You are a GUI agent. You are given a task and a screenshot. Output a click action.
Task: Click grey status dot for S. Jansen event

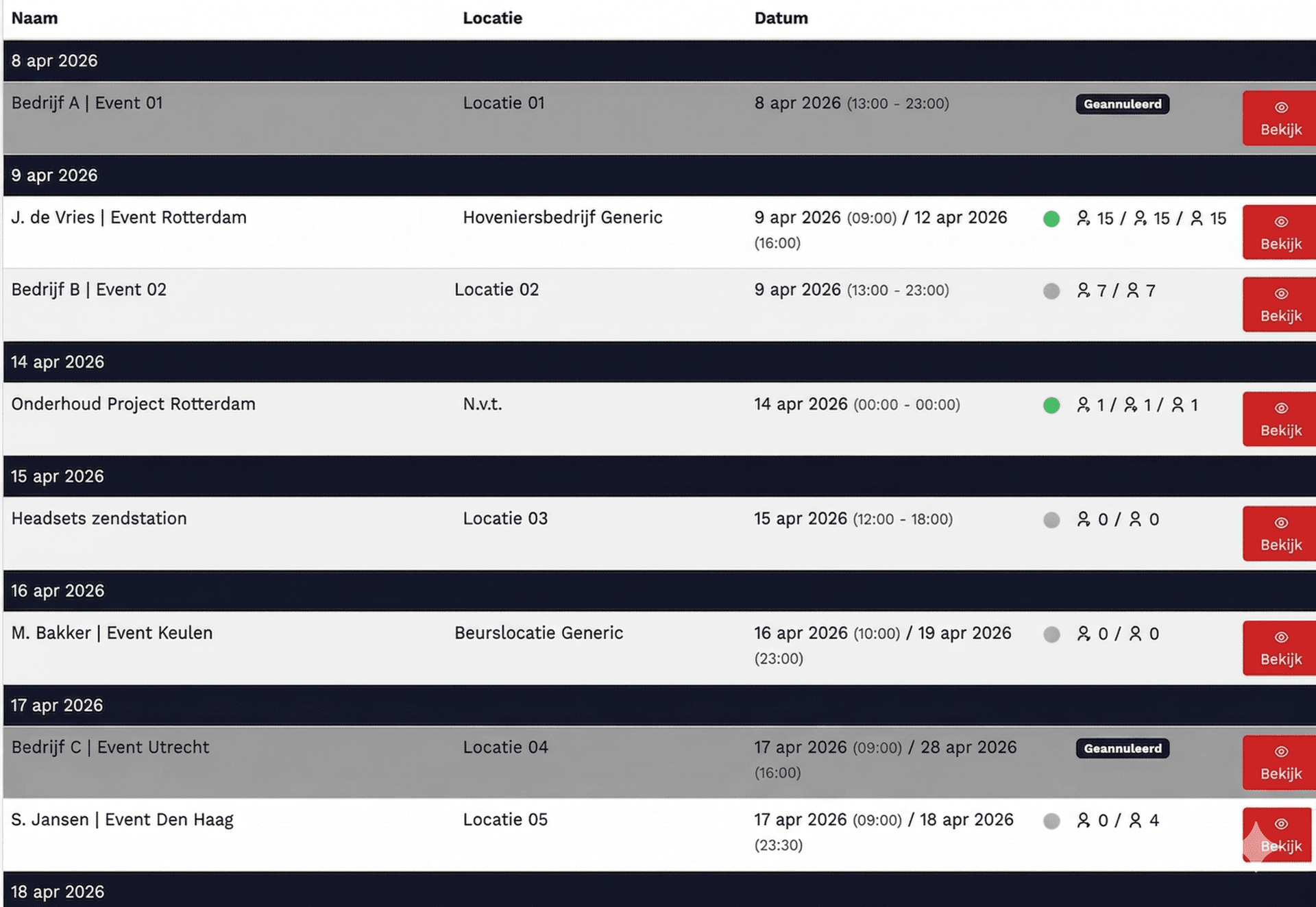1051,821
